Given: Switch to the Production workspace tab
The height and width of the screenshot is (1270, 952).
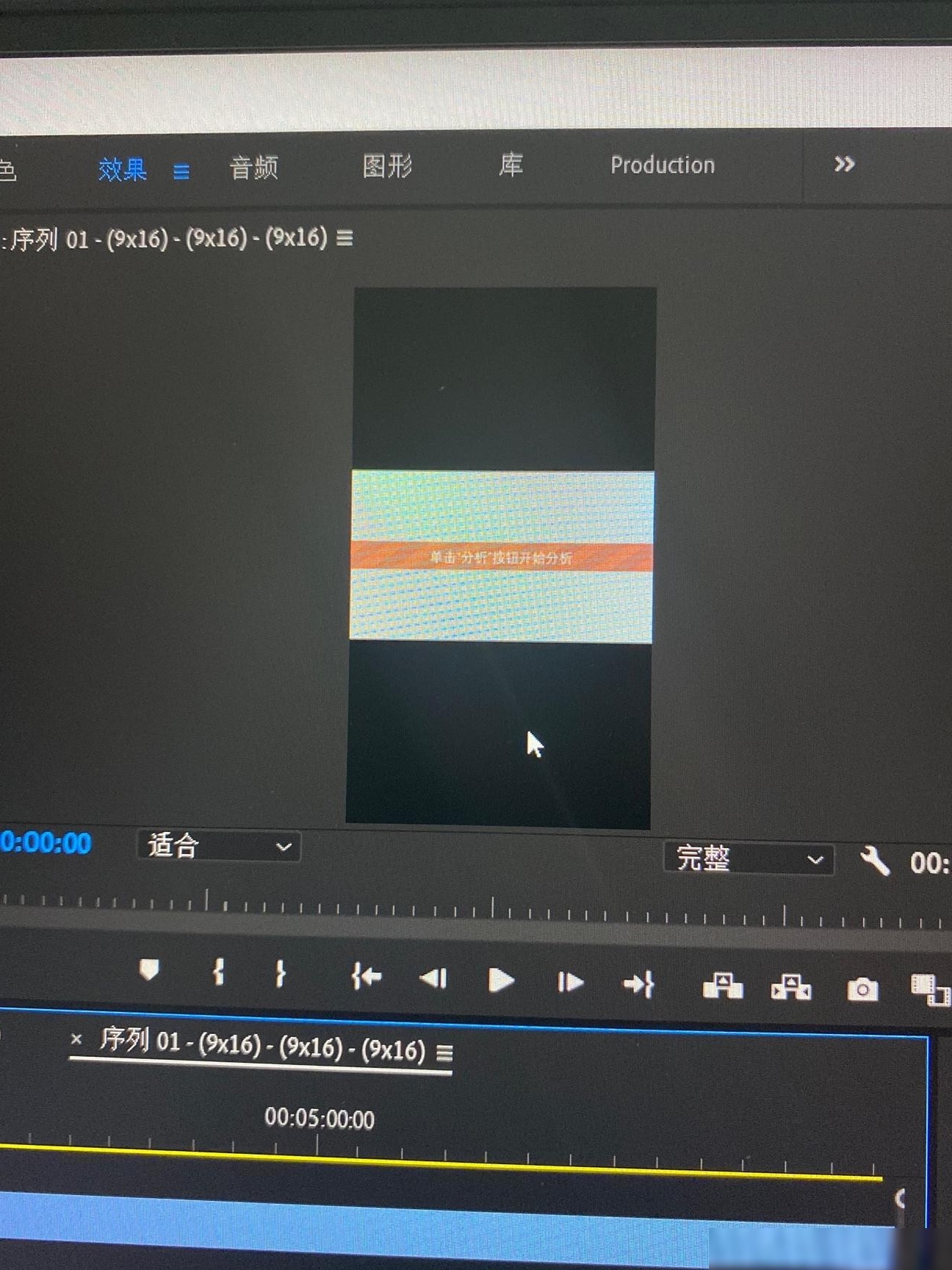Looking at the screenshot, I should tap(663, 165).
